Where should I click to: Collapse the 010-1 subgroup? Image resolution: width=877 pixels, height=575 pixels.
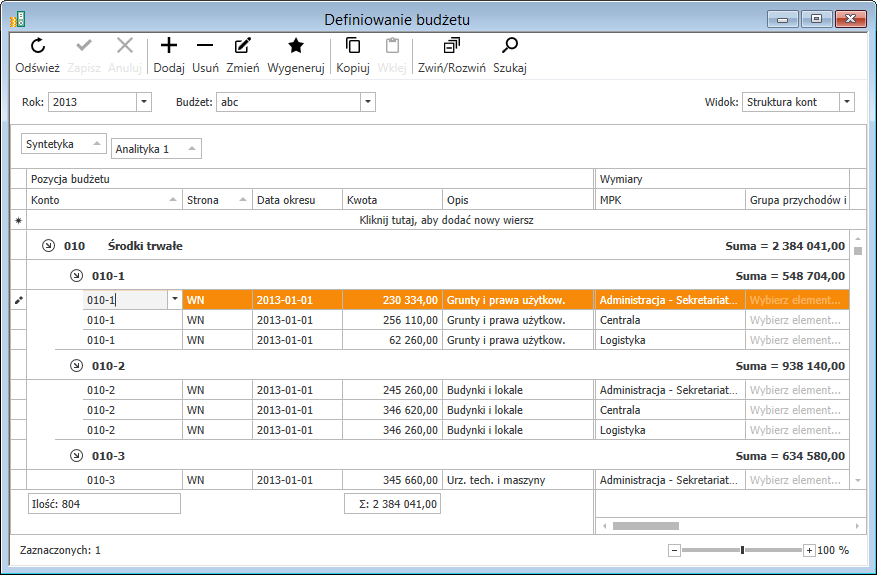pos(77,276)
